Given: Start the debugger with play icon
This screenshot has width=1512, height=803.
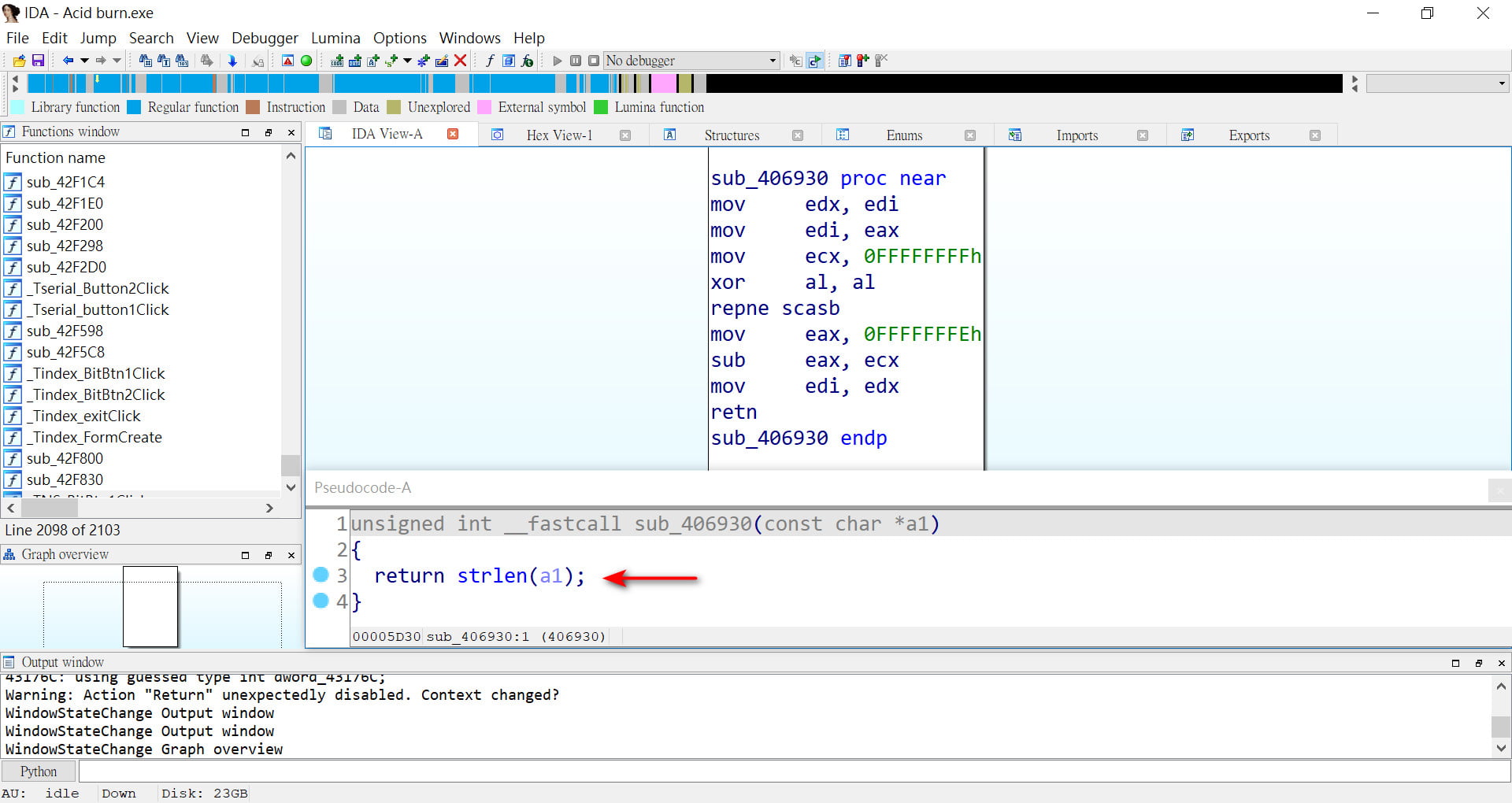Looking at the screenshot, I should (x=558, y=61).
